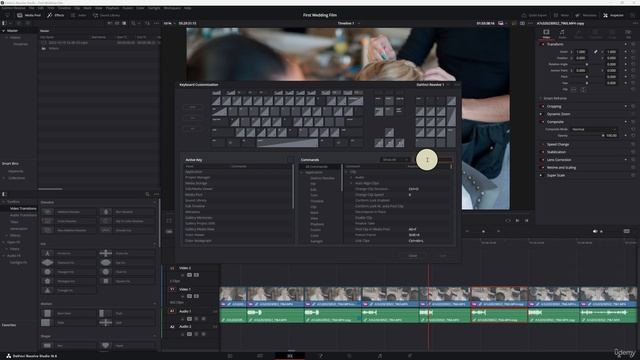
Task: Open the Mixer panel
Action: 561,15
